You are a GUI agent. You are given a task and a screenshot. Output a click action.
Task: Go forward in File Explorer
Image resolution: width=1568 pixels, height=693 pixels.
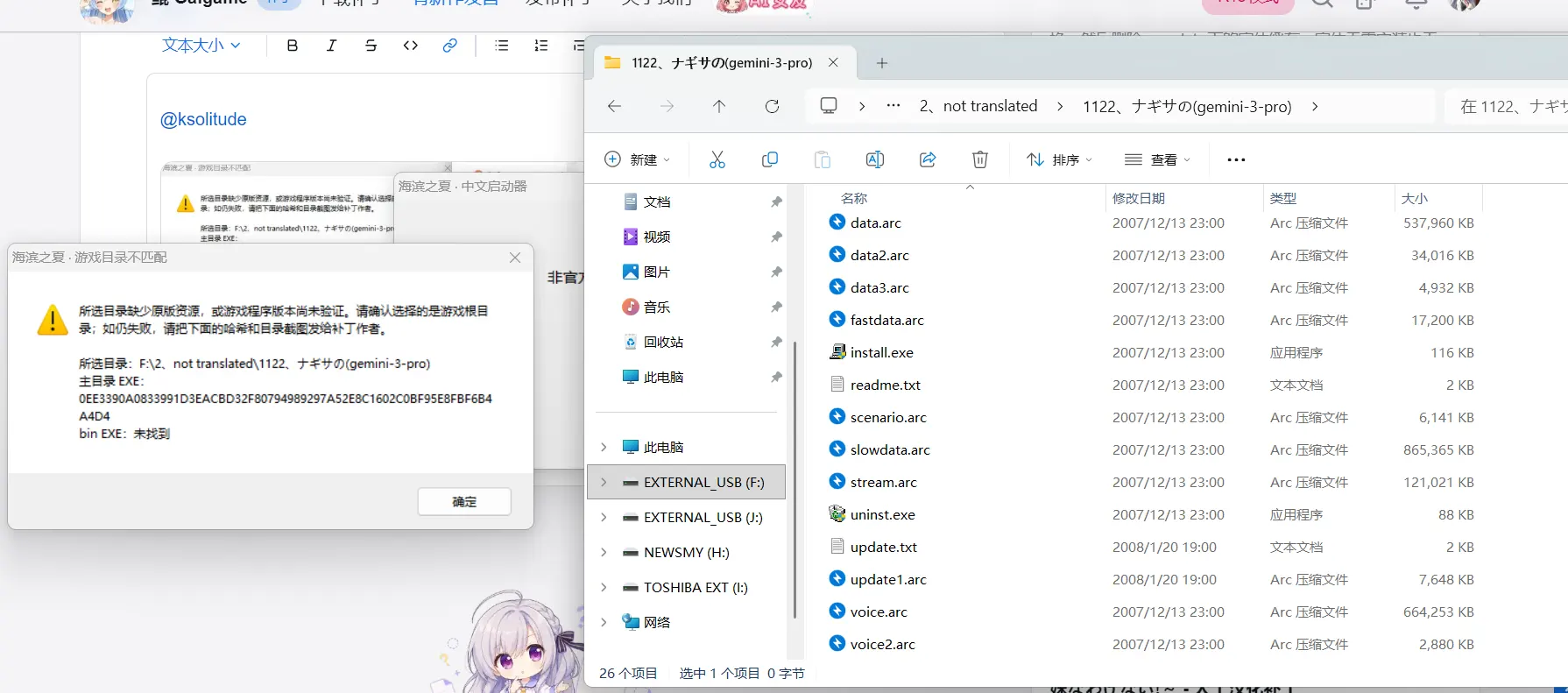(x=667, y=106)
